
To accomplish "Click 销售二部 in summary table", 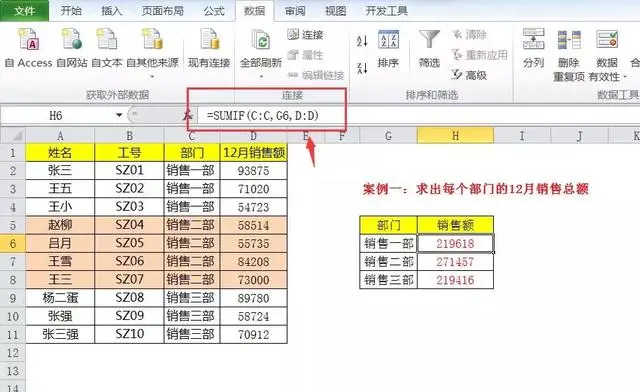I will point(389,262).
